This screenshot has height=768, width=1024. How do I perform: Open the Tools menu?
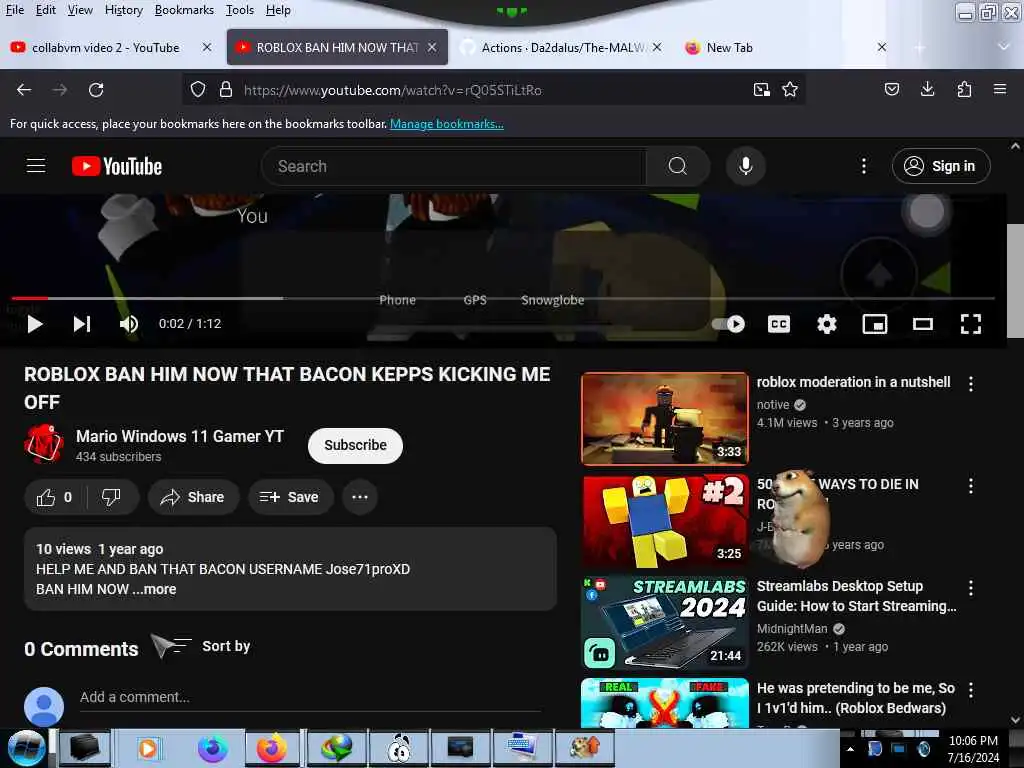(x=240, y=10)
